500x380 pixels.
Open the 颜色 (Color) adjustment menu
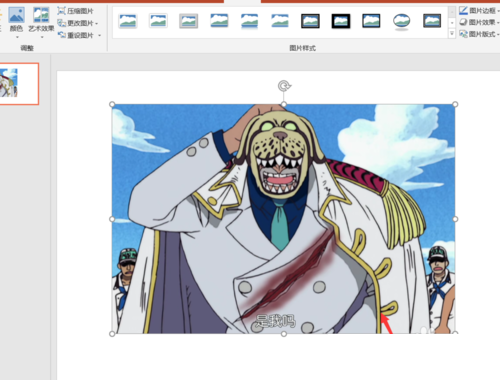point(16,22)
